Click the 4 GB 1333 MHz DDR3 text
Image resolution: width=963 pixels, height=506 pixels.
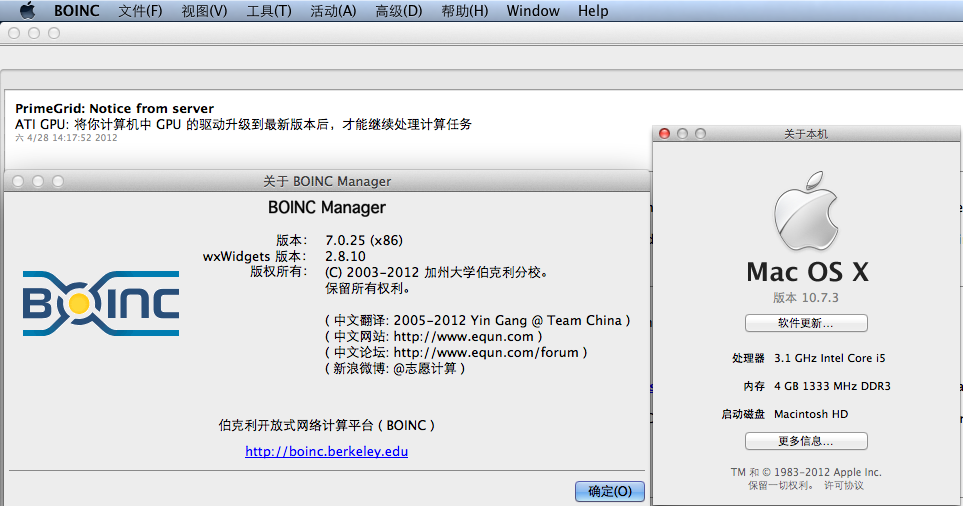coord(832,386)
